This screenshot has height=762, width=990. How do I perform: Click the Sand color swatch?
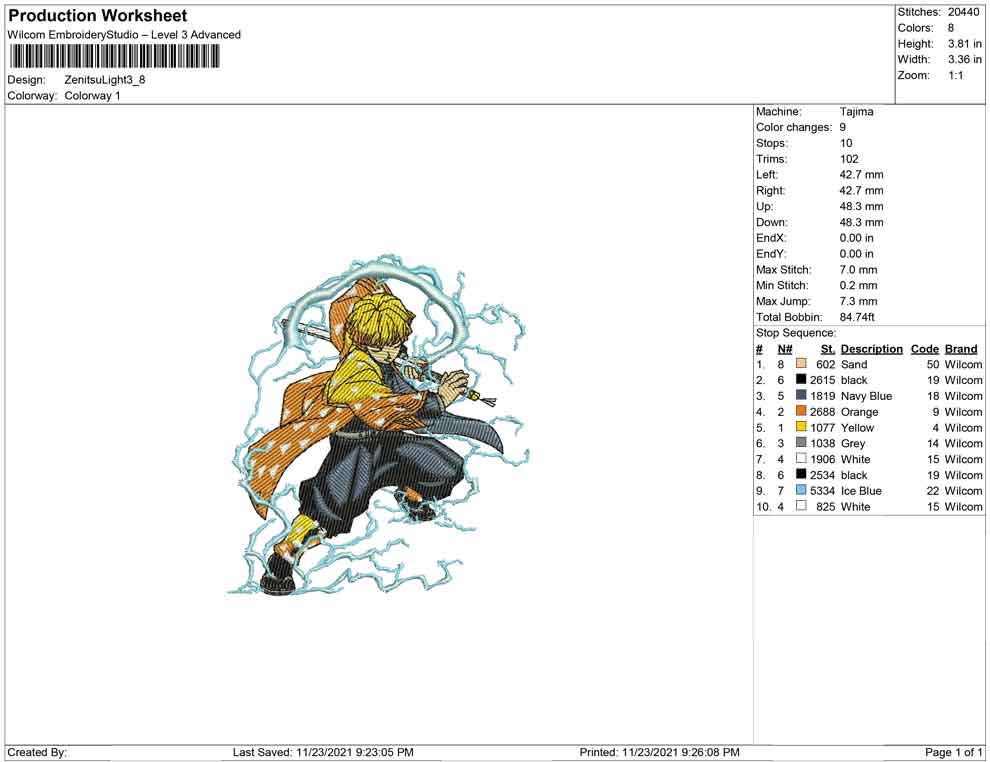coord(801,365)
